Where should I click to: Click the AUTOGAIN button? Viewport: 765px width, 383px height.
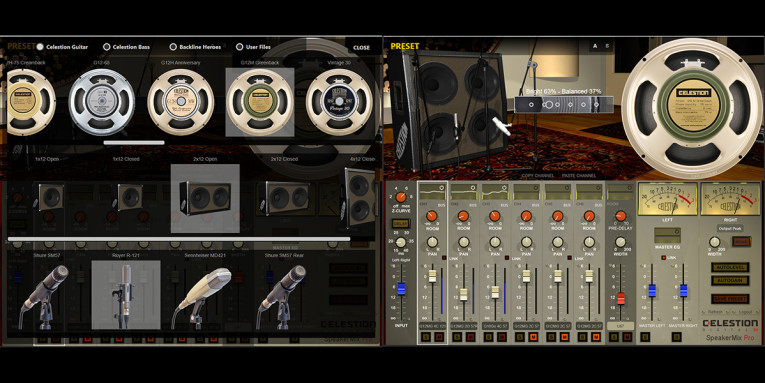coord(729,281)
